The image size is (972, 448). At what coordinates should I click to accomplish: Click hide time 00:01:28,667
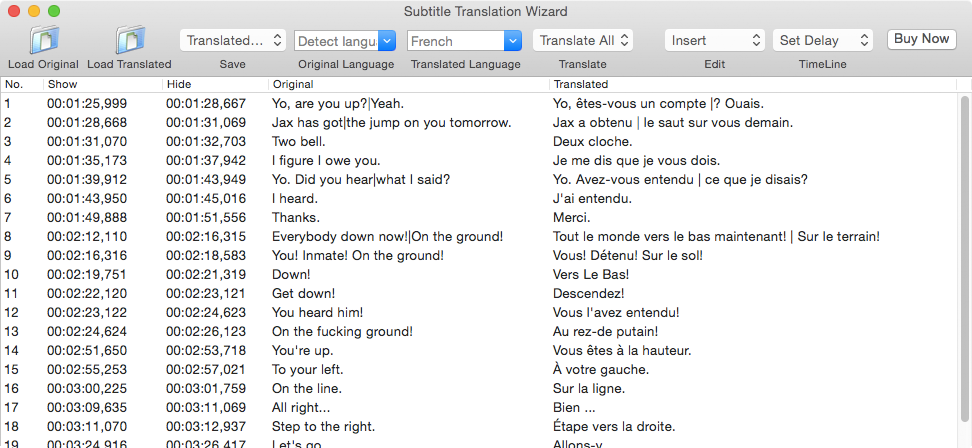coord(206,104)
